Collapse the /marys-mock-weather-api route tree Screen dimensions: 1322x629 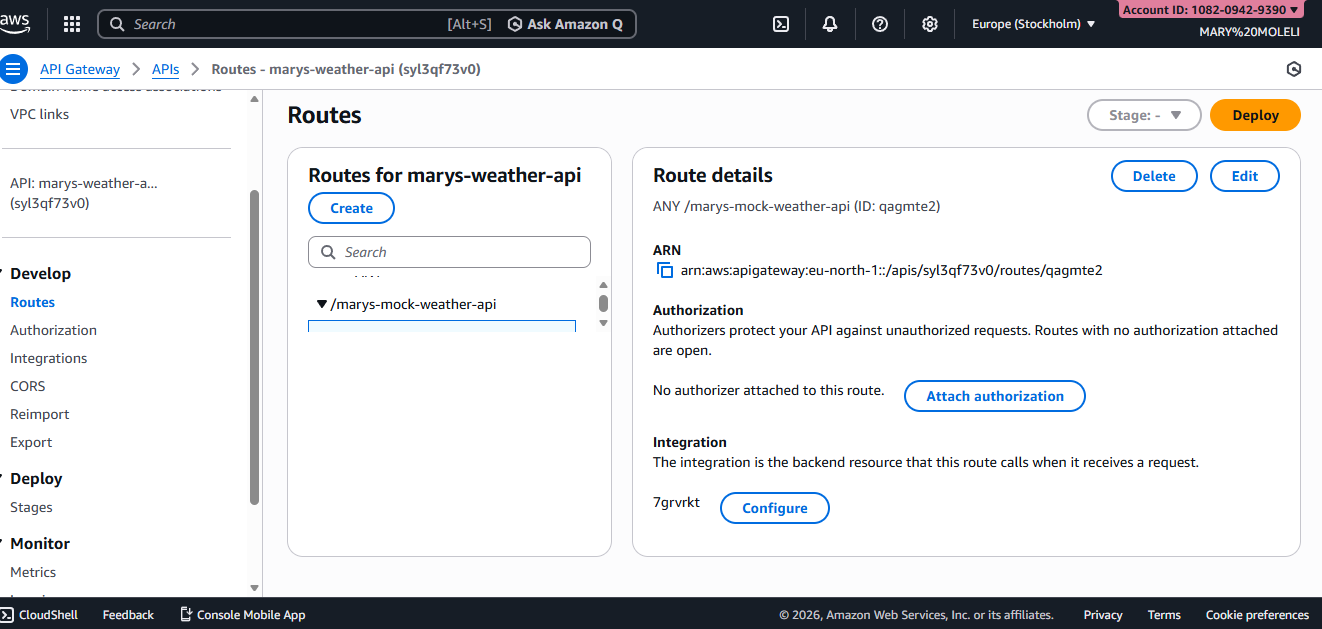322,304
